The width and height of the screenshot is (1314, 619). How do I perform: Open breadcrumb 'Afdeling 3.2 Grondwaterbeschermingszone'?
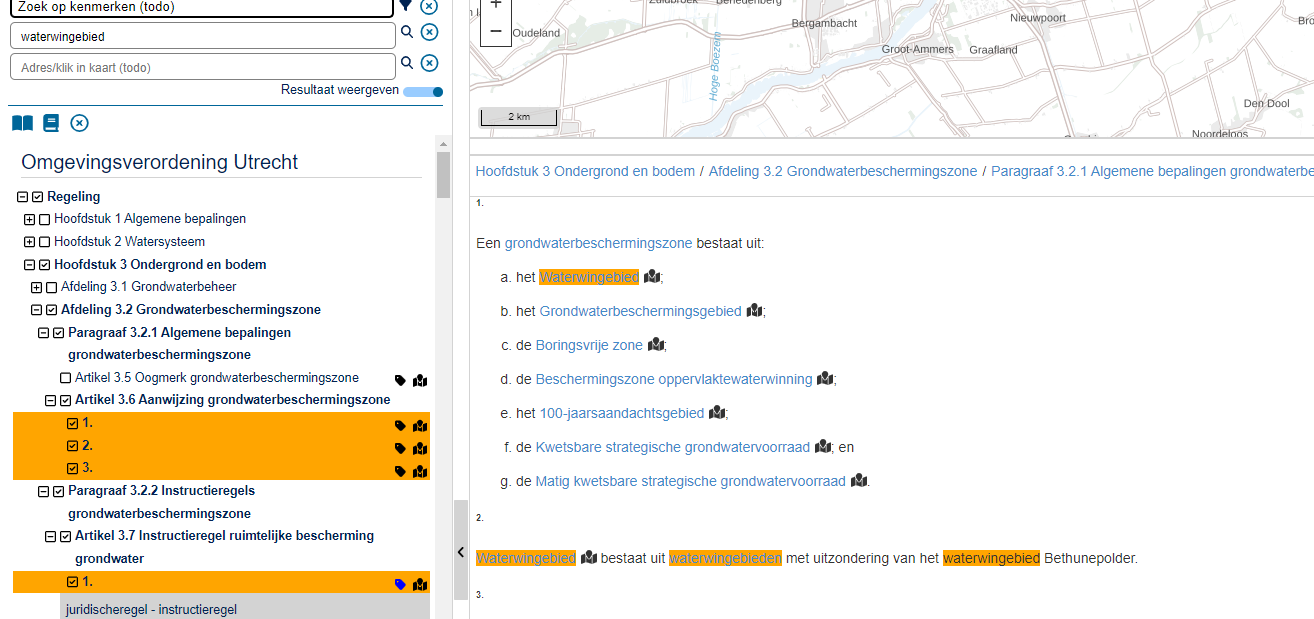coord(843,171)
